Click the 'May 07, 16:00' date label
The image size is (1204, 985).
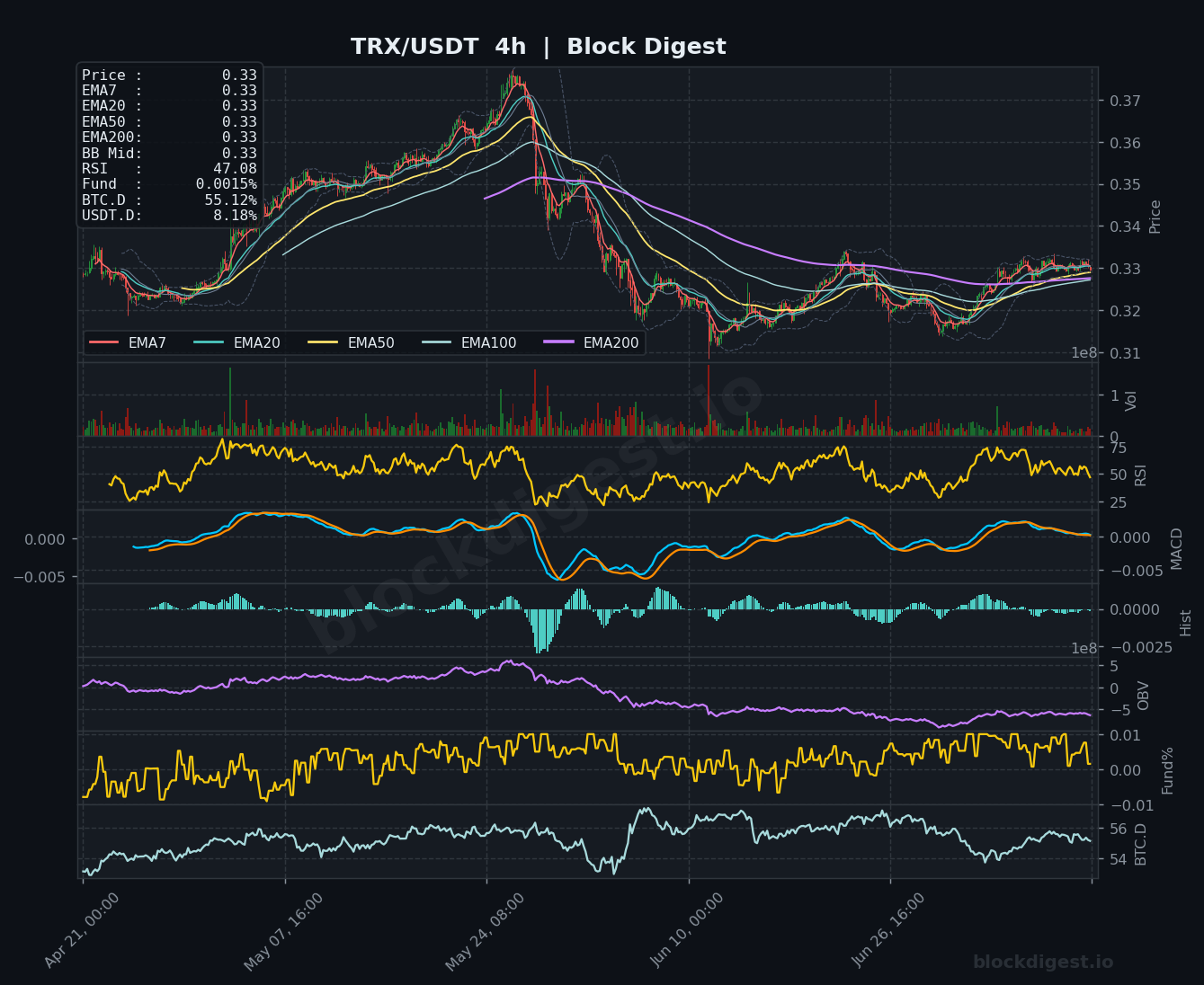(283, 930)
